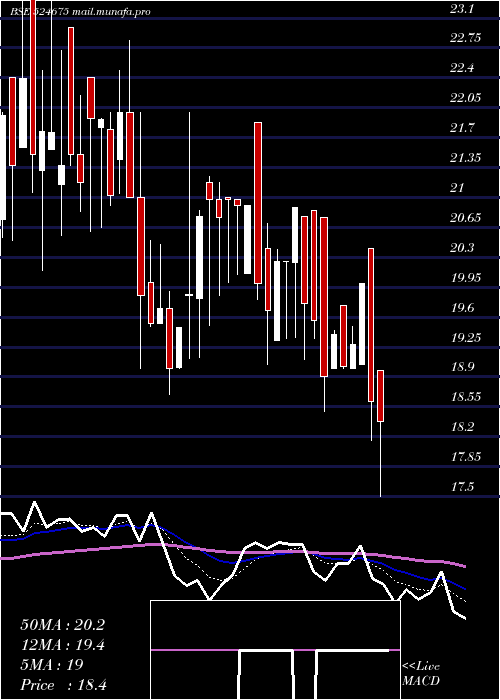Click the 21.7 price axis label
The image size is (500, 700).
pos(462,128)
